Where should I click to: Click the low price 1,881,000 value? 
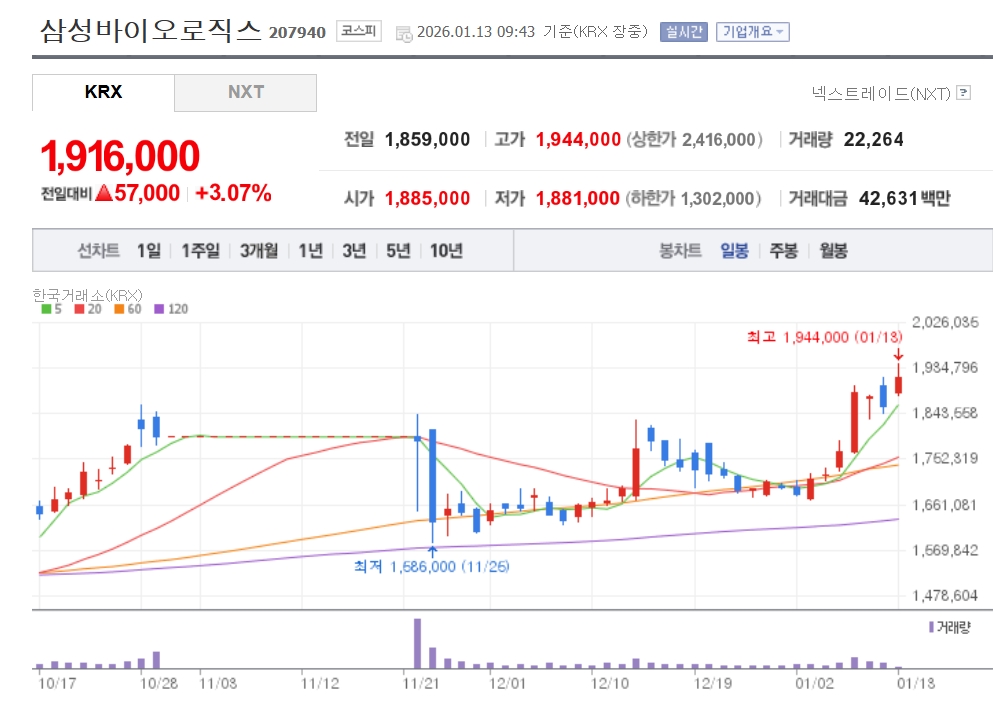(578, 198)
